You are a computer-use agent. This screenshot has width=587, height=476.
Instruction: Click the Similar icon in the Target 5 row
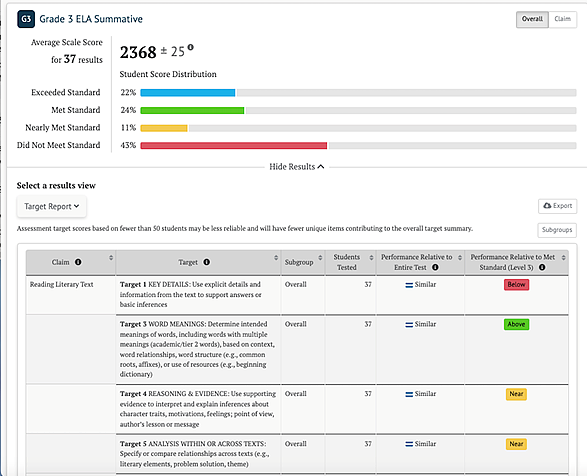click(x=409, y=444)
